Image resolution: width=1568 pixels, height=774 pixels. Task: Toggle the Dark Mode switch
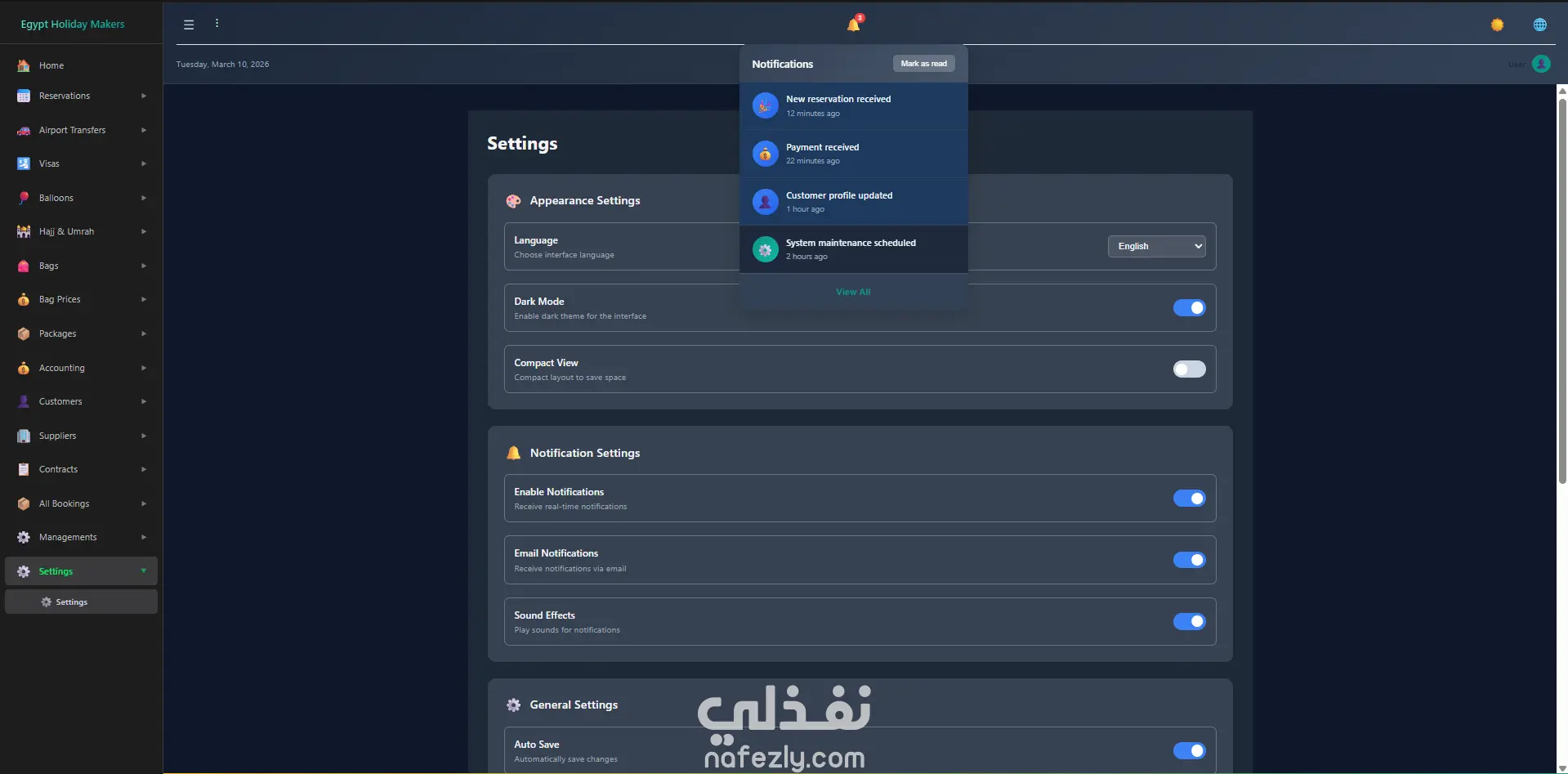tap(1189, 307)
